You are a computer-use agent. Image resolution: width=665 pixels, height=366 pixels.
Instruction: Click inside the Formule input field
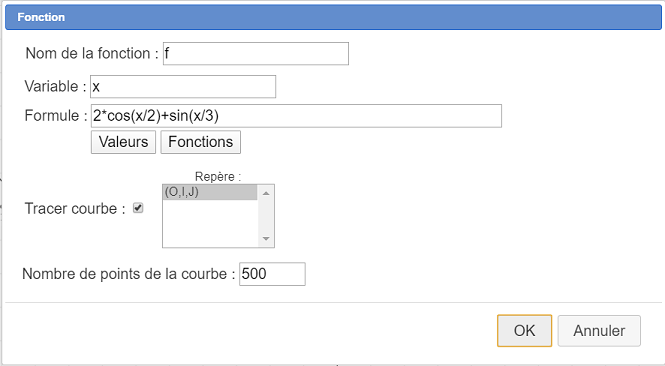tap(296, 116)
